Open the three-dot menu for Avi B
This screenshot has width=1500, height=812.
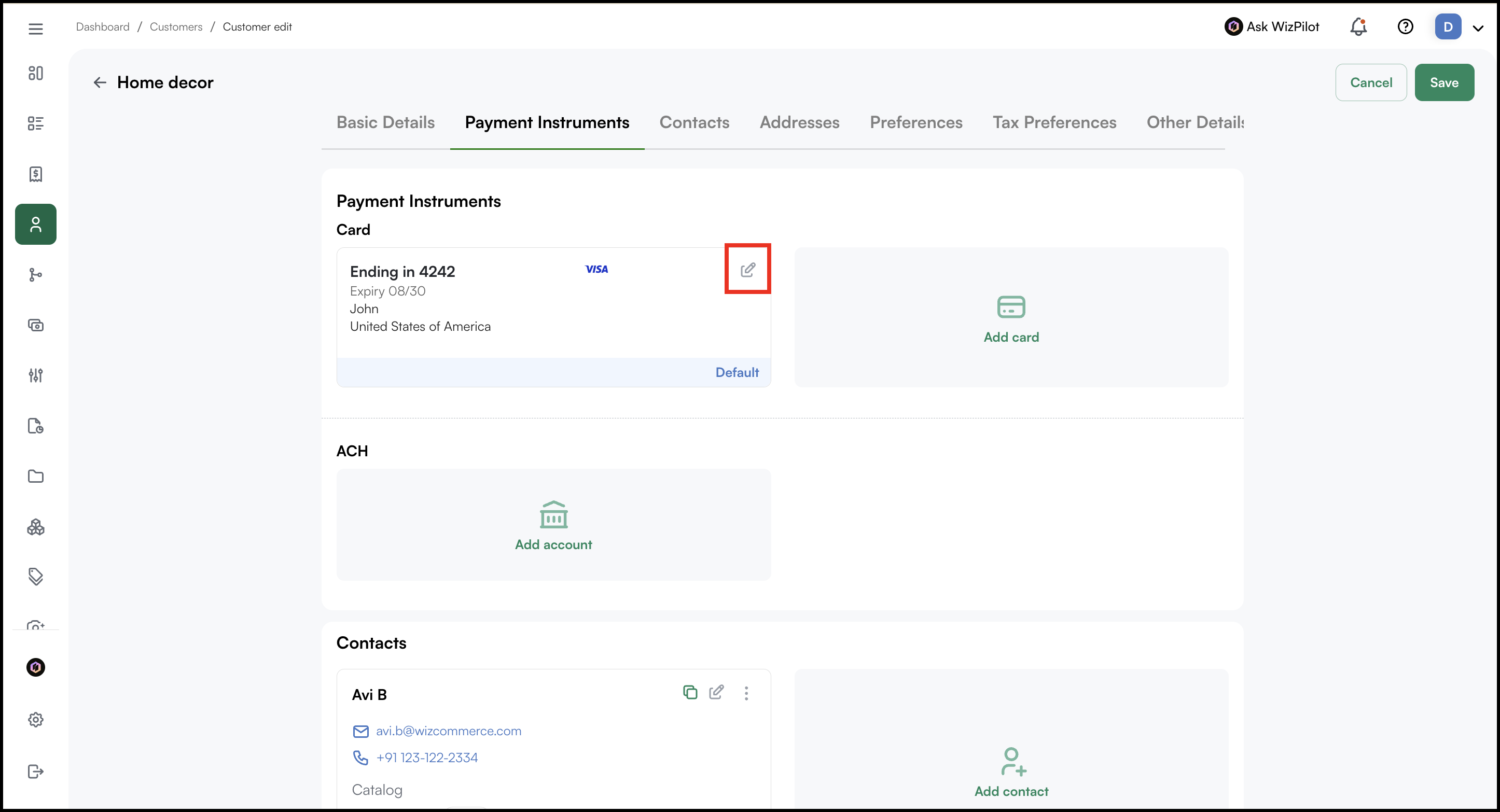tap(746, 693)
